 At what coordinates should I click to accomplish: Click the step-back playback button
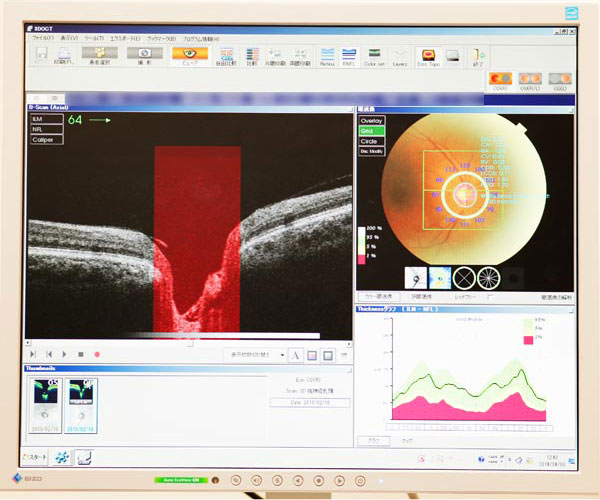pyautogui.click(x=49, y=355)
